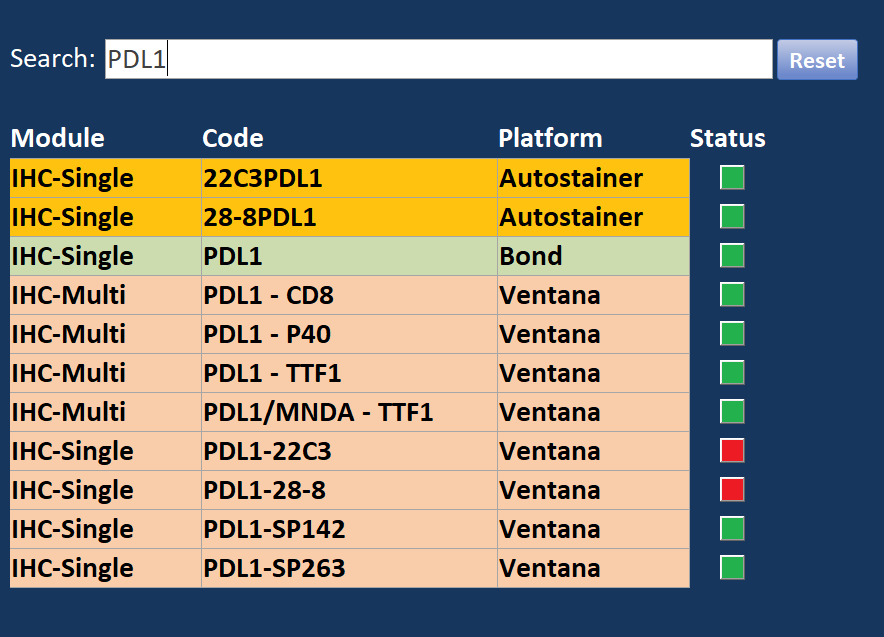Click the Code column header
Image resolution: width=884 pixels, height=637 pixels.
[233, 138]
